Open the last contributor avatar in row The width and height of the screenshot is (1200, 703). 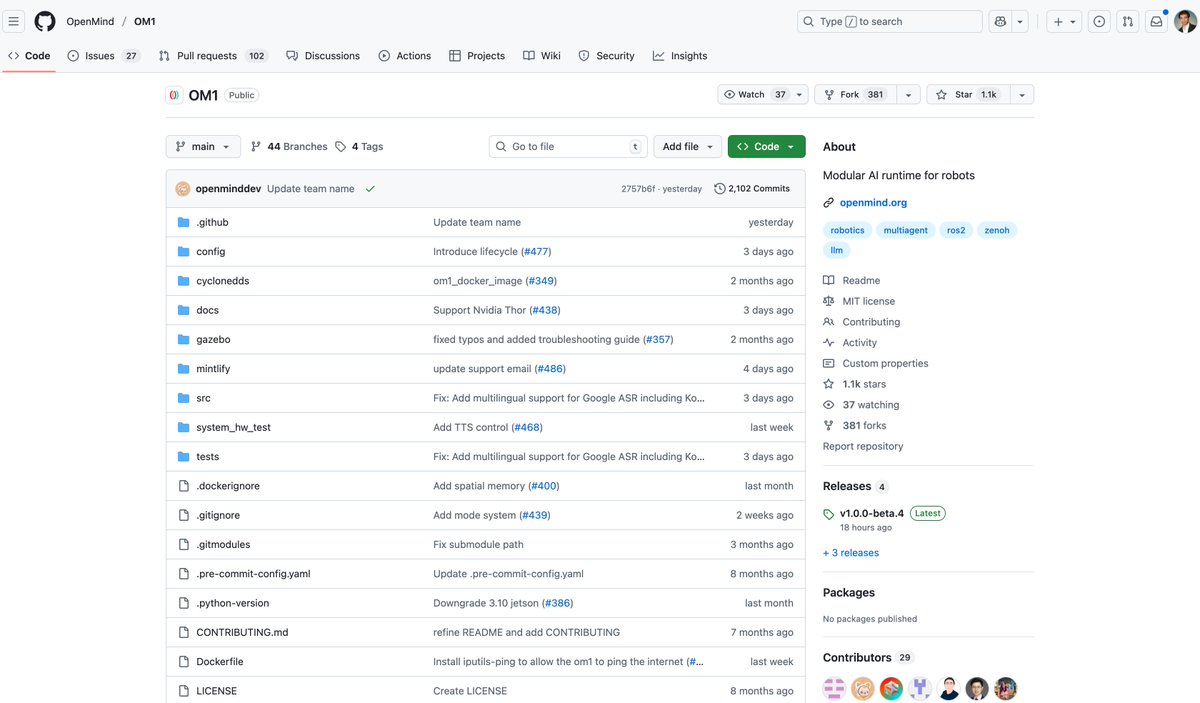coord(1006,688)
